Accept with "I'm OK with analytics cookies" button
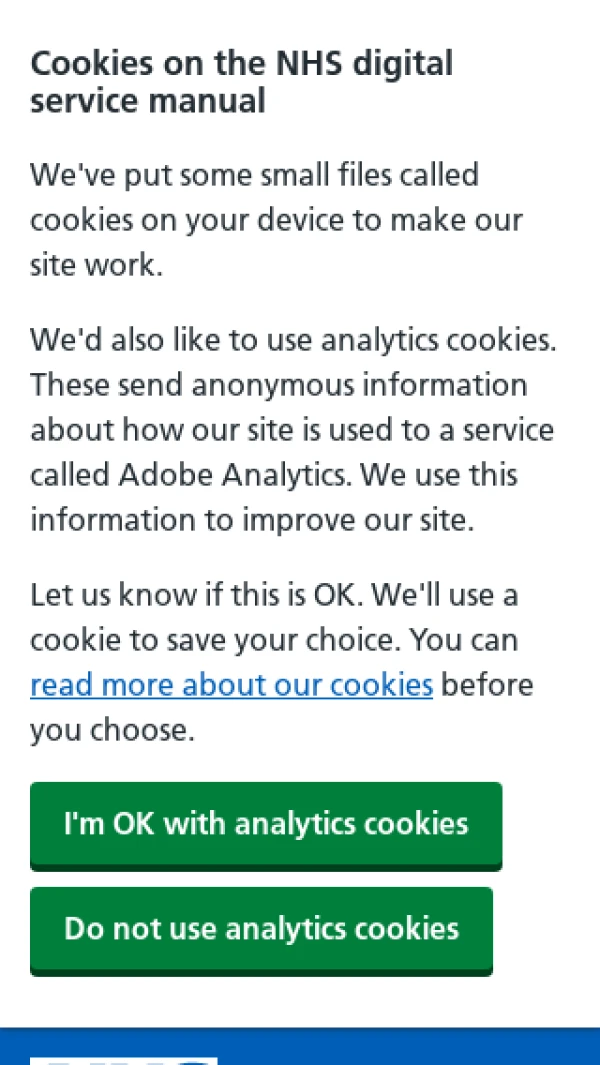 coord(266,825)
